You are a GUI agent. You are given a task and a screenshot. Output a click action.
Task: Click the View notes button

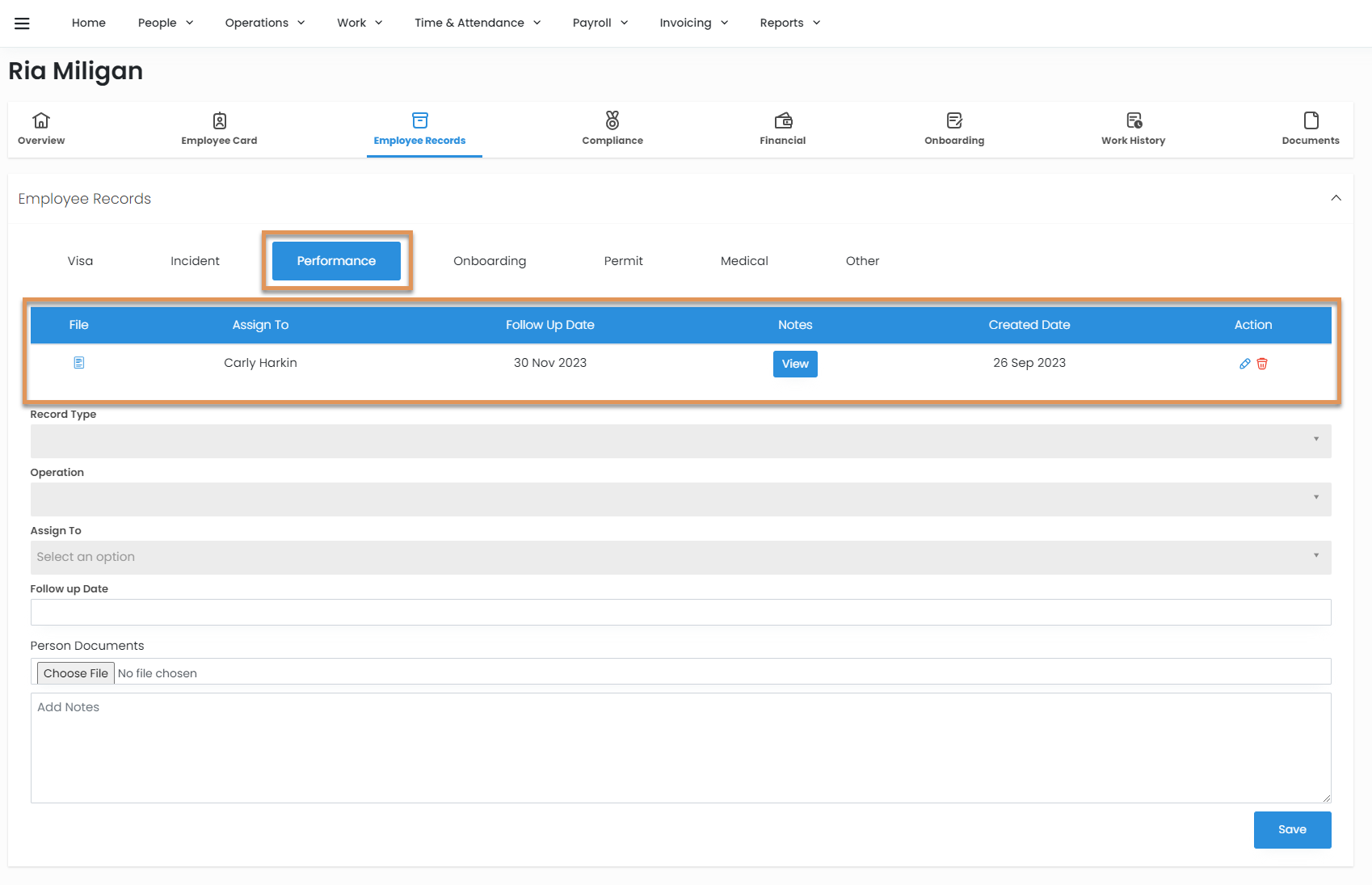pos(795,364)
